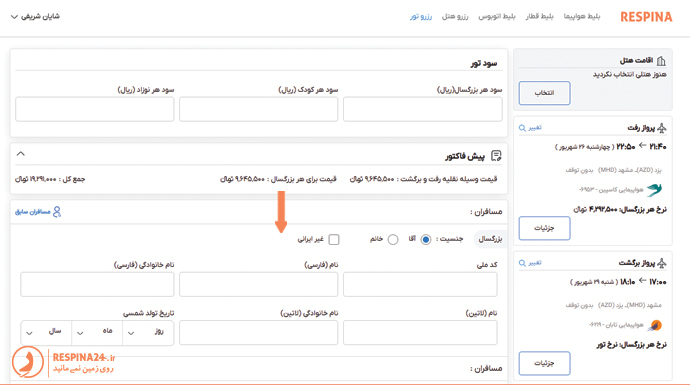Click the هنوز هتلی انتخاب نکردید message
The height and width of the screenshot is (385, 690).
click(629, 74)
